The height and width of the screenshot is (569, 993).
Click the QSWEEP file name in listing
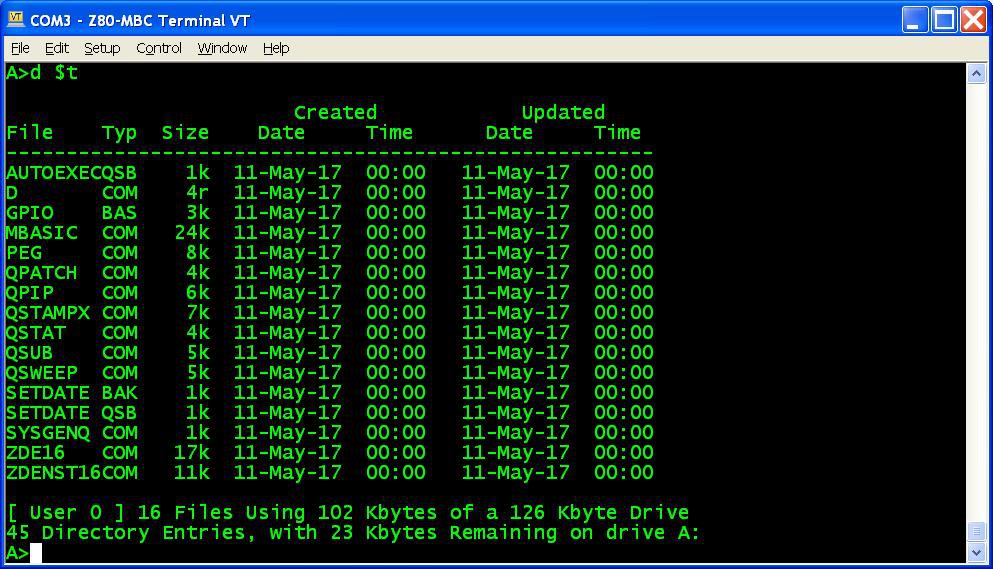[41, 372]
